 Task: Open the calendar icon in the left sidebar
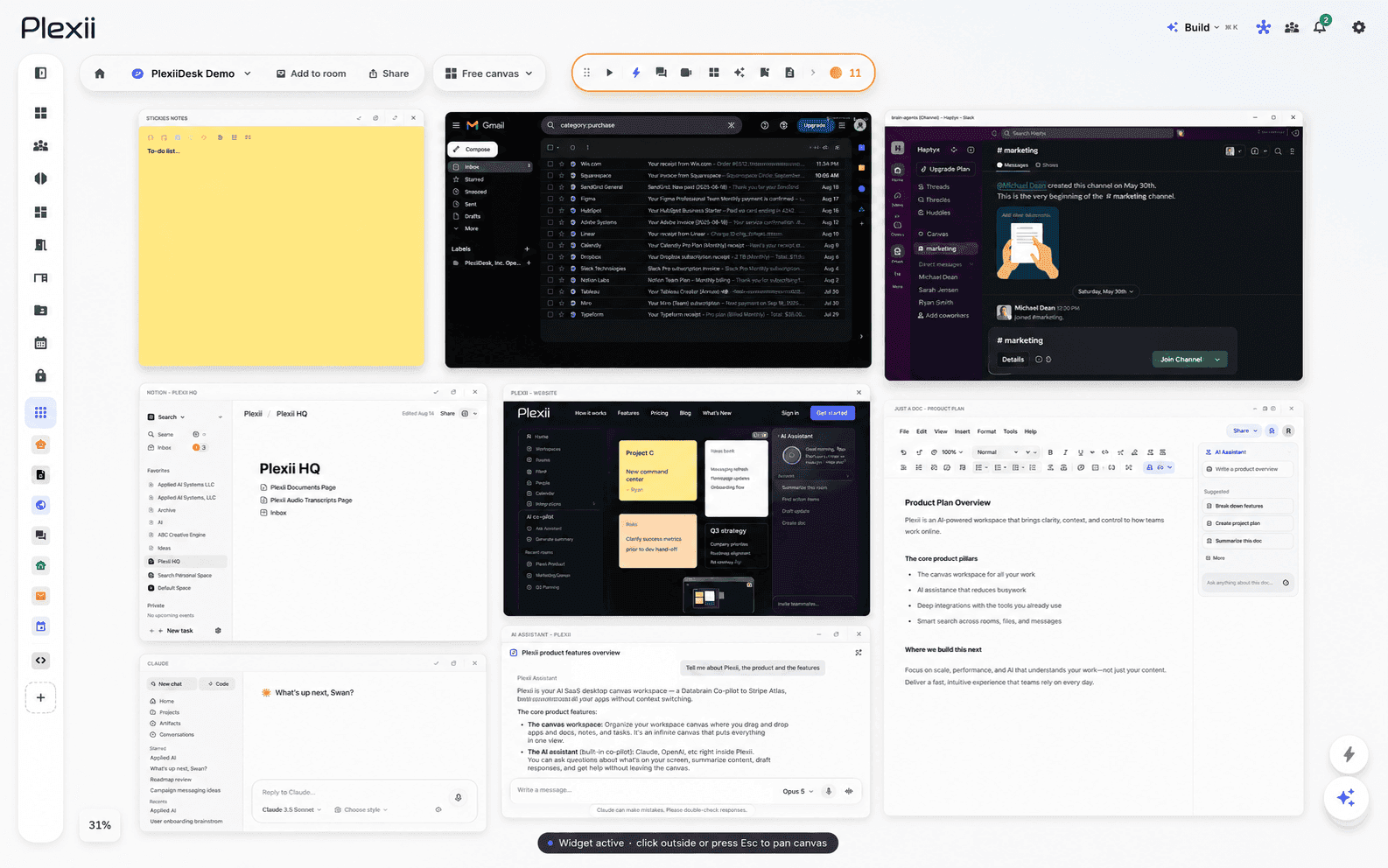coord(40,343)
